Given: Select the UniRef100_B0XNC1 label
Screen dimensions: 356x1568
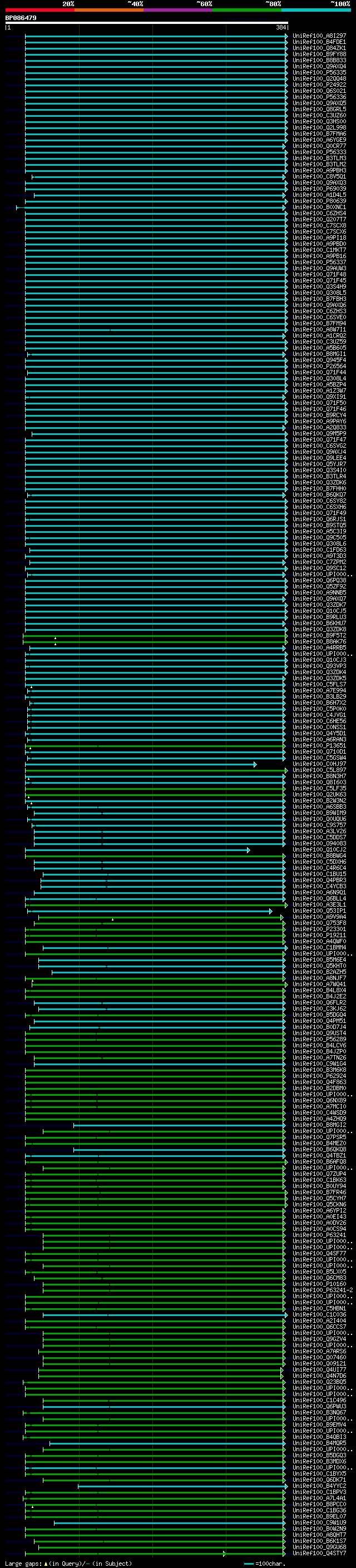Looking at the screenshot, I should coord(319,207).
